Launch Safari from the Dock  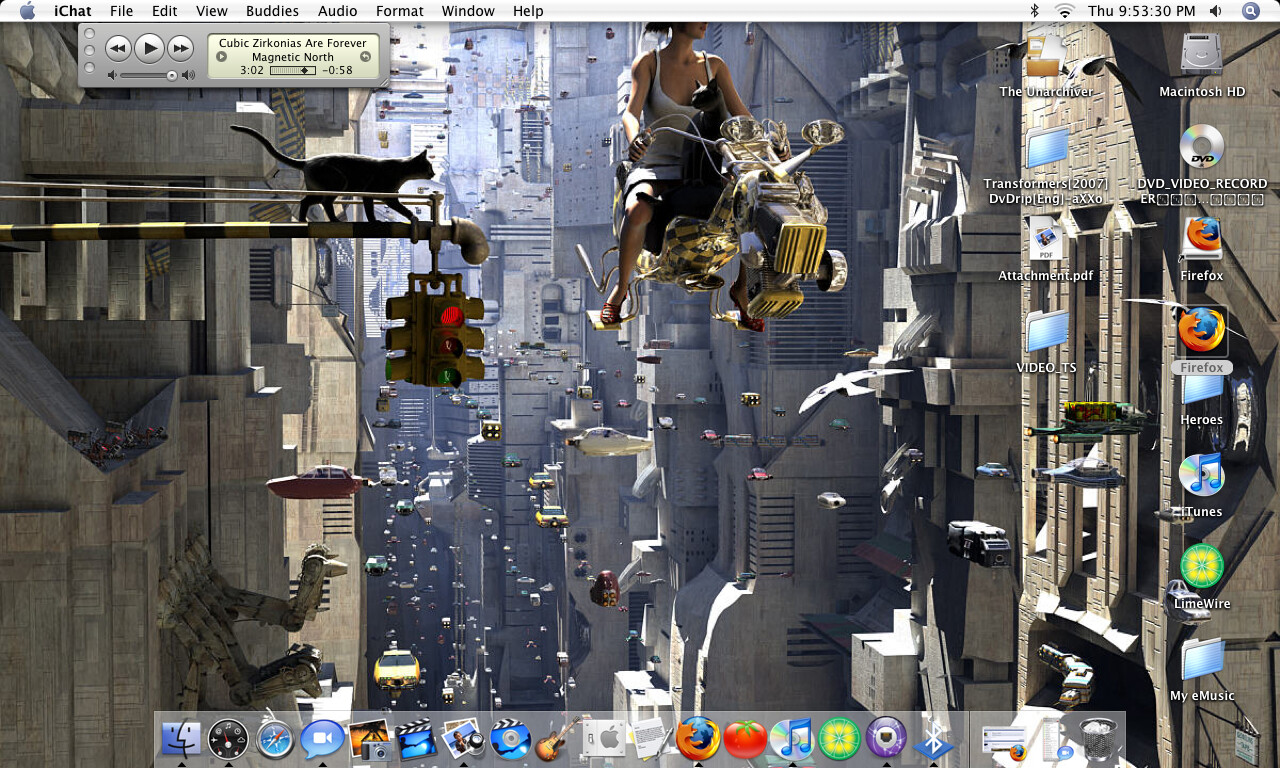[275, 739]
